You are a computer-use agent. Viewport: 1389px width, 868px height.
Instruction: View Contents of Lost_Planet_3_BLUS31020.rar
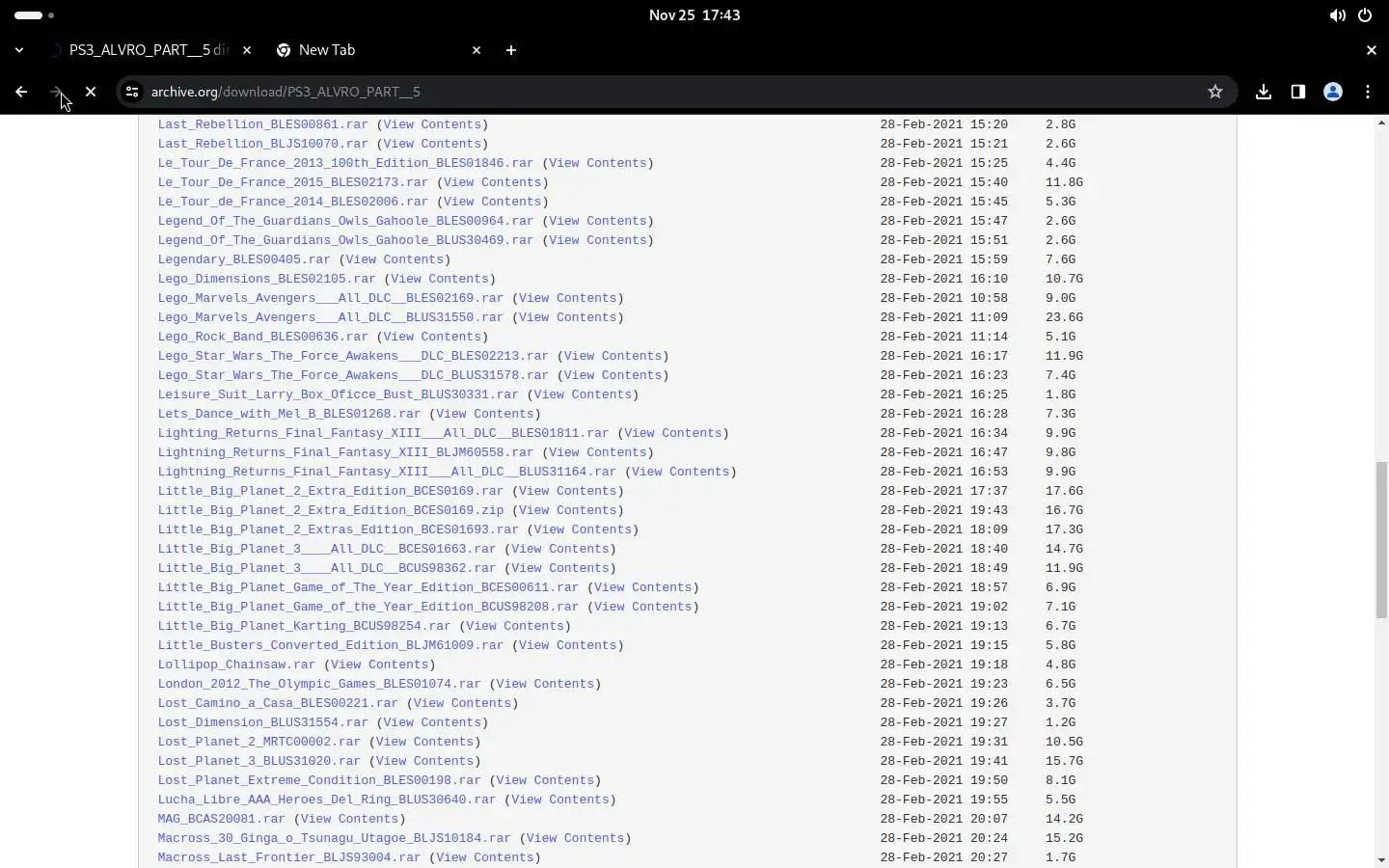(x=424, y=761)
